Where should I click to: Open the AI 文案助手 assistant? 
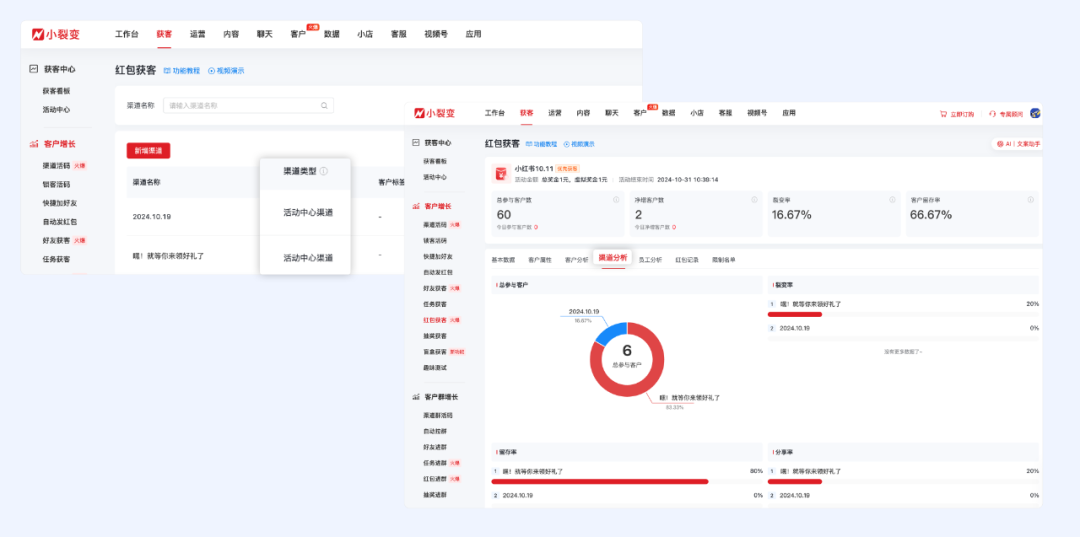[x=1016, y=144]
